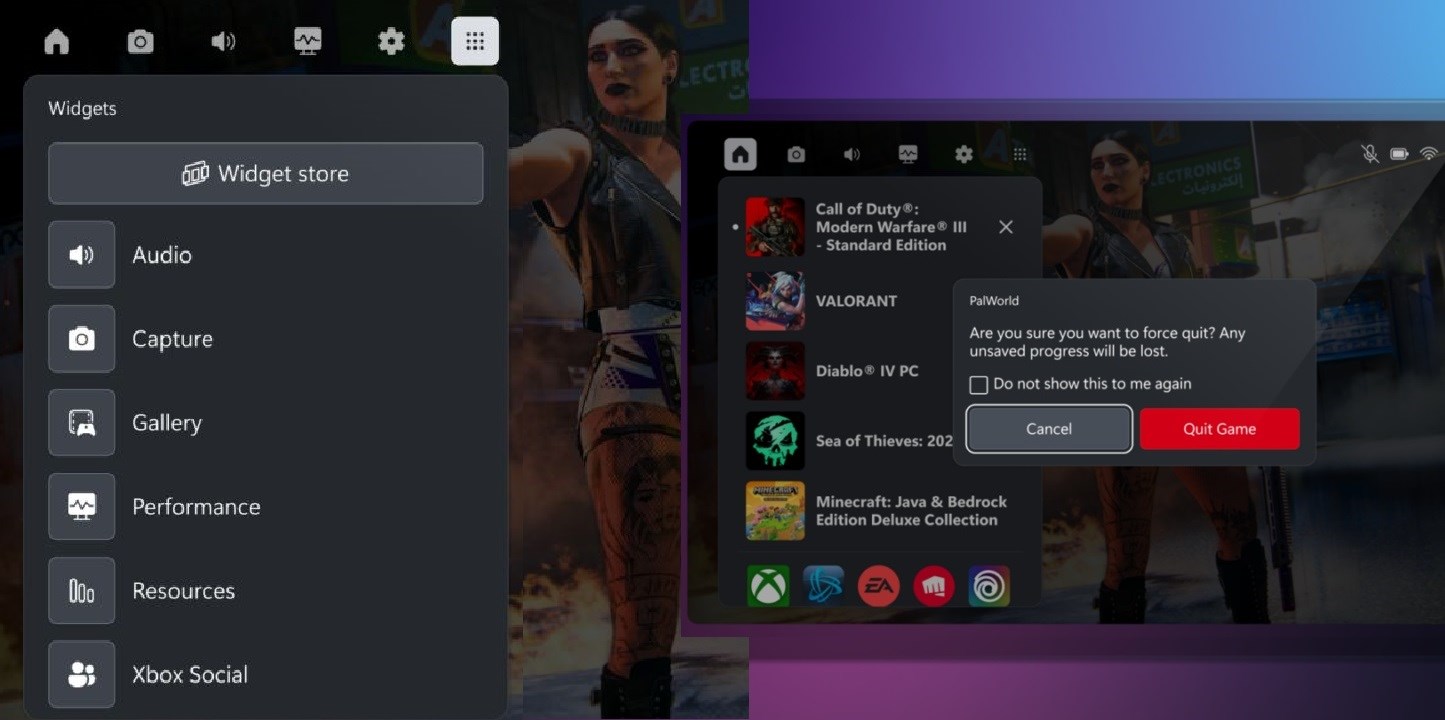The height and width of the screenshot is (720, 1445).
Task: Open the Resources widget
Action: [x=266, y=591]
